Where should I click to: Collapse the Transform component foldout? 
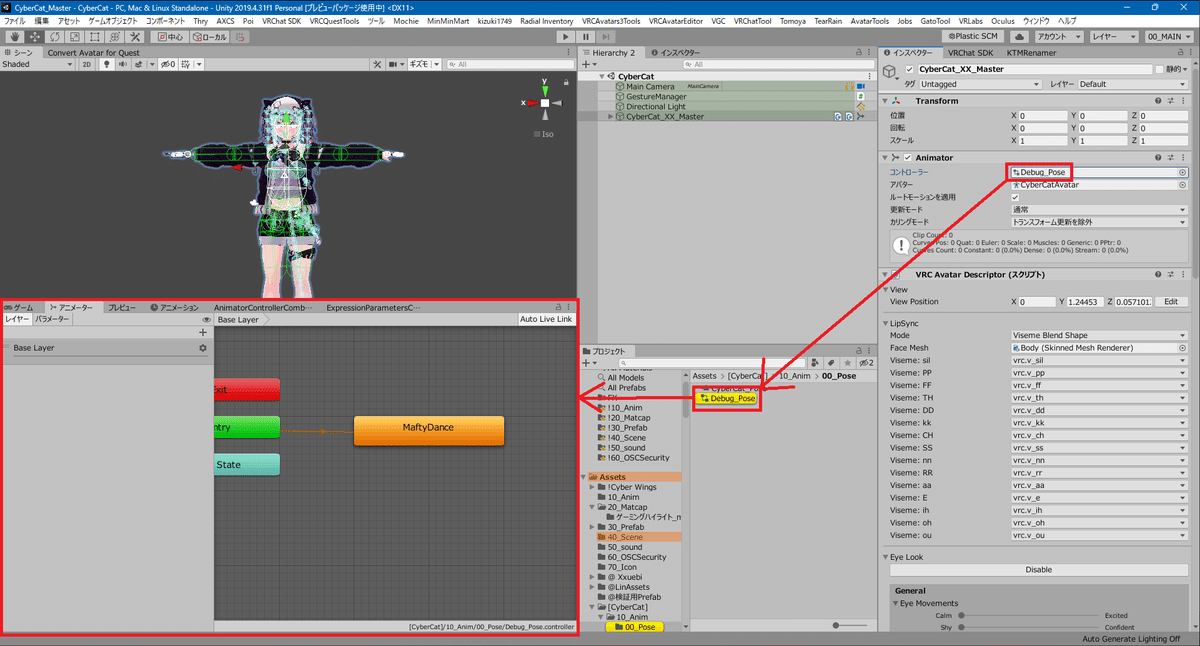click(x=886, y=101)
